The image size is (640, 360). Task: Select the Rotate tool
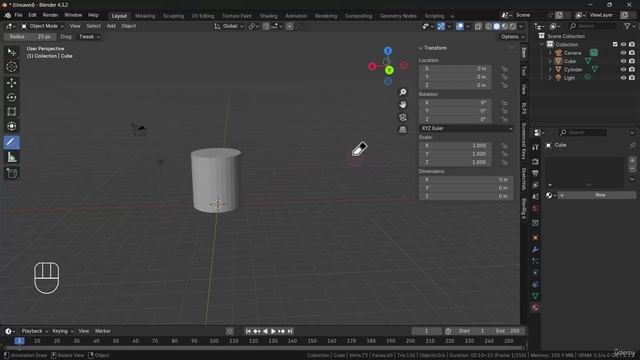pos(11,97)
